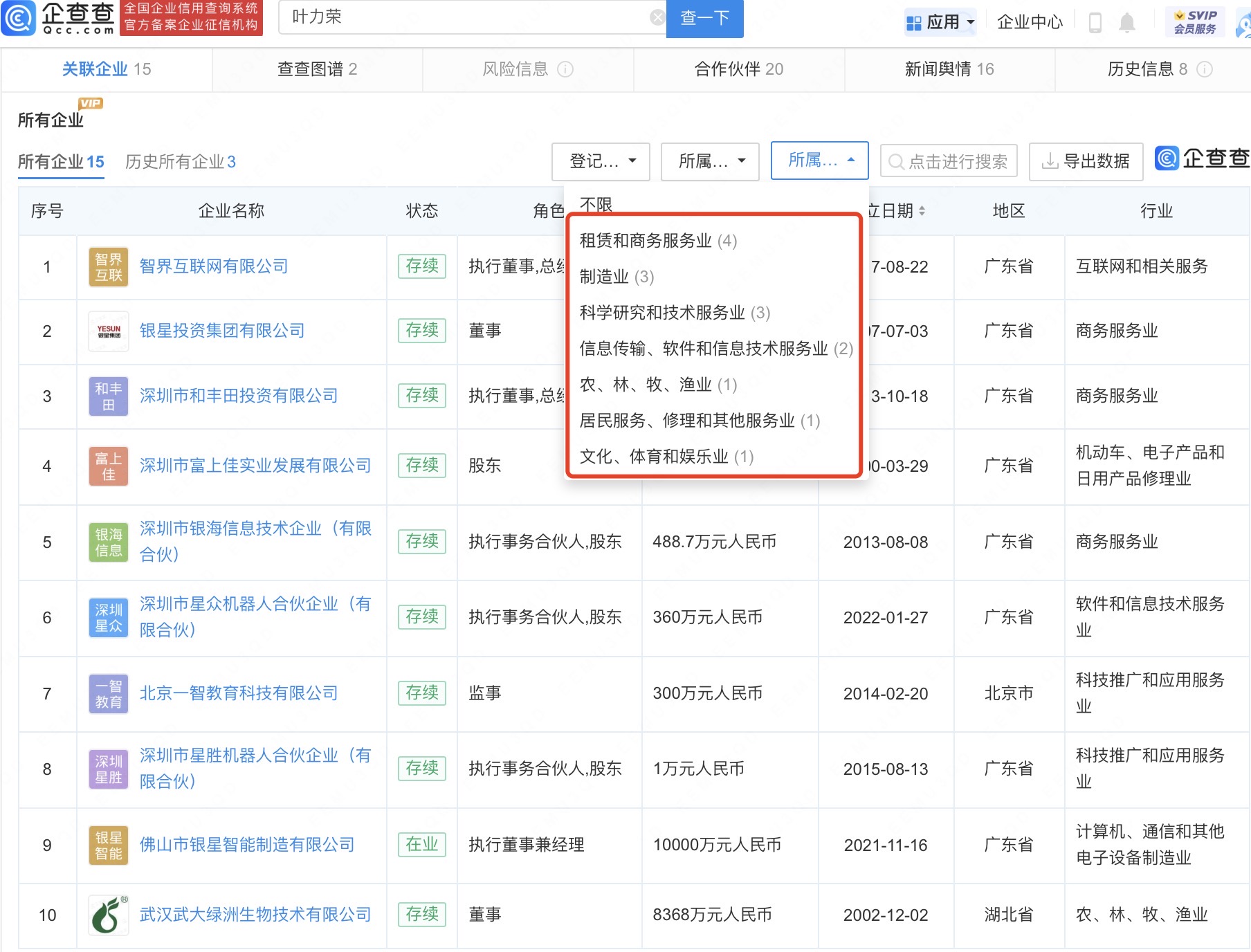Switch to 查查图谱 2 tab
1251x952 pixels.
(317, 69)
